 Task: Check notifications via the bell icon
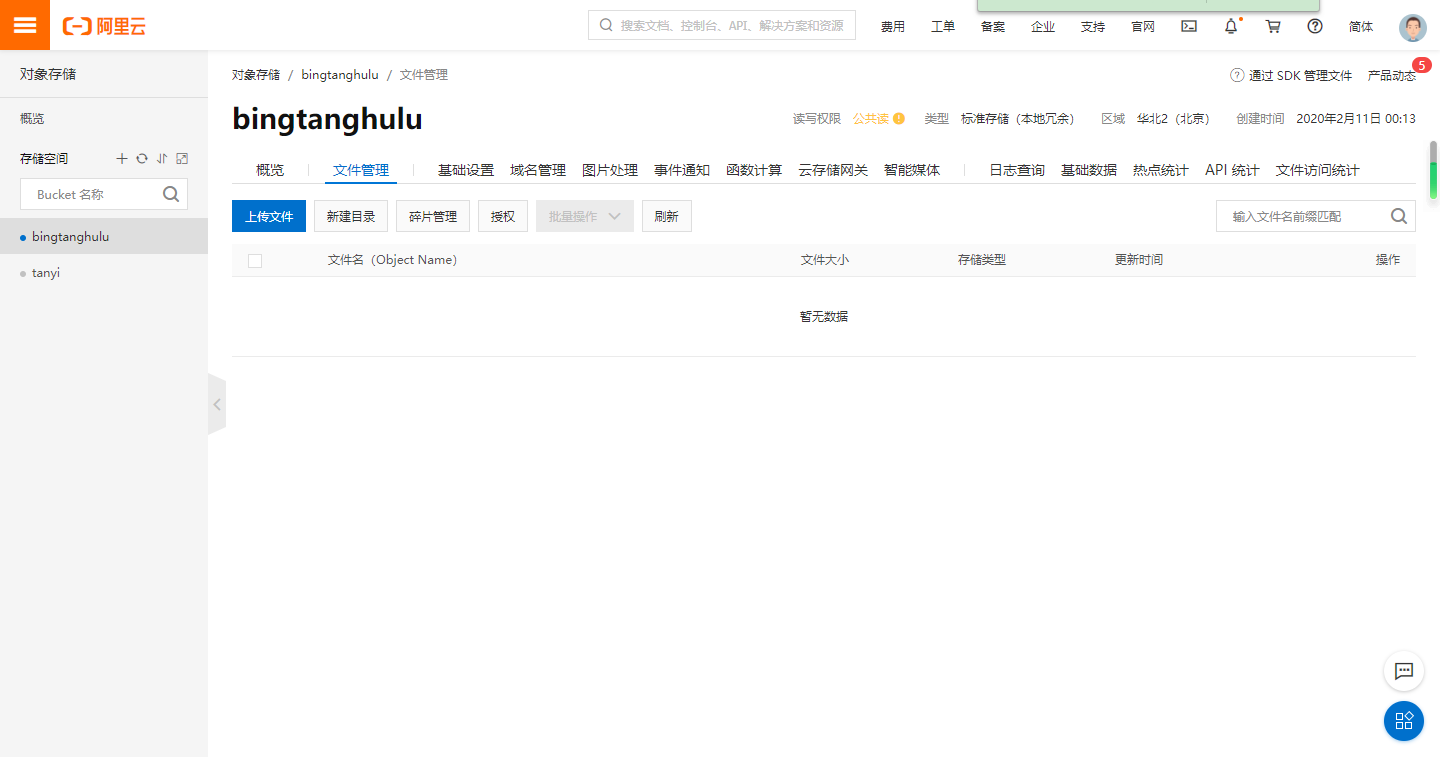click(x=1230, y=26)
